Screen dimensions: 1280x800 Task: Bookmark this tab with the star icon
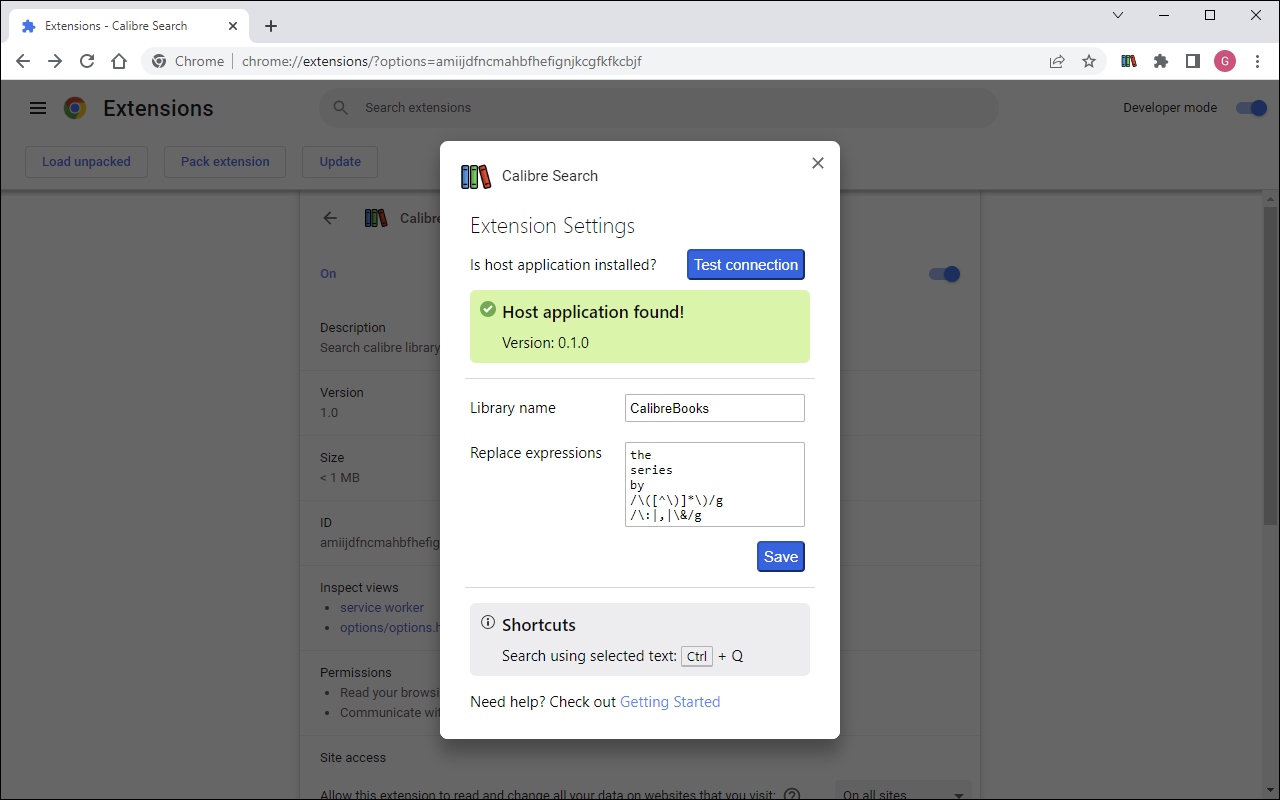tap(1089, 61)
